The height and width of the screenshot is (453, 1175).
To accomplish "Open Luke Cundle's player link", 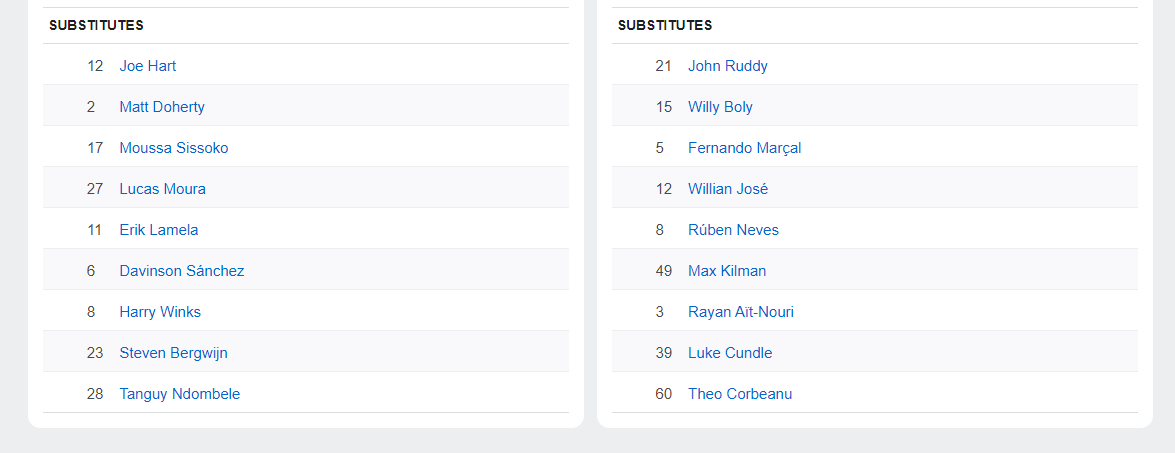I will [730, 353].
